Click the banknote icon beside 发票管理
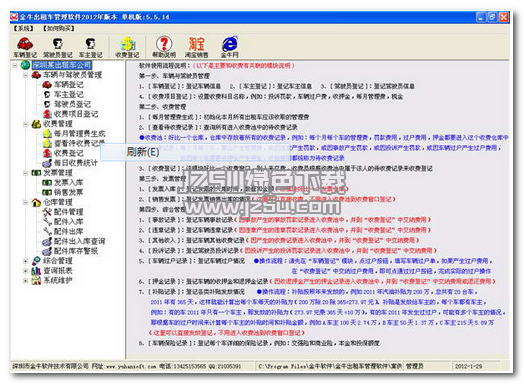This screenshot has width=524, height=384. coord(36,173)
